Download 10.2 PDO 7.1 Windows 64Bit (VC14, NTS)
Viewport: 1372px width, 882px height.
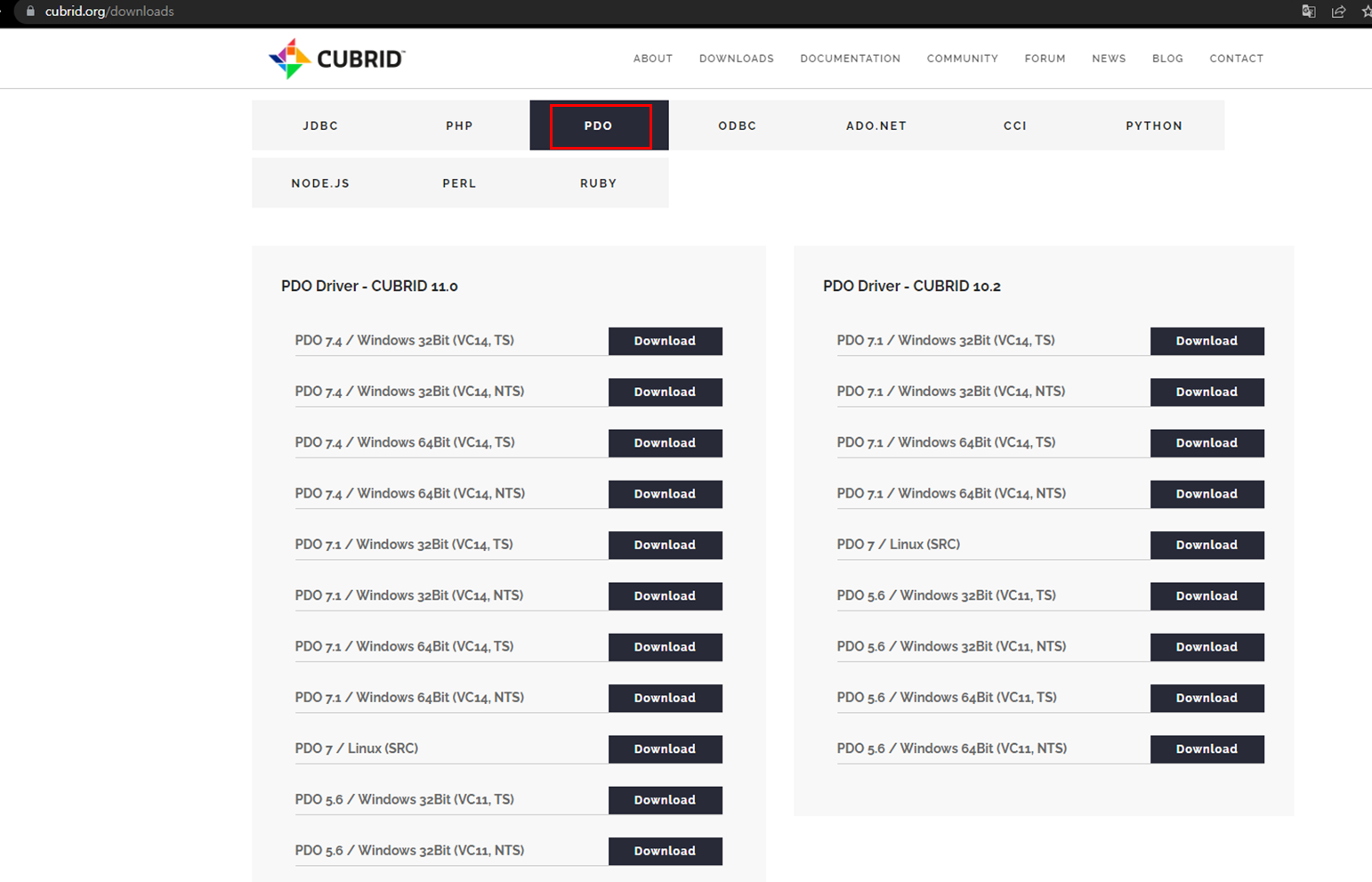[1207, 494]
